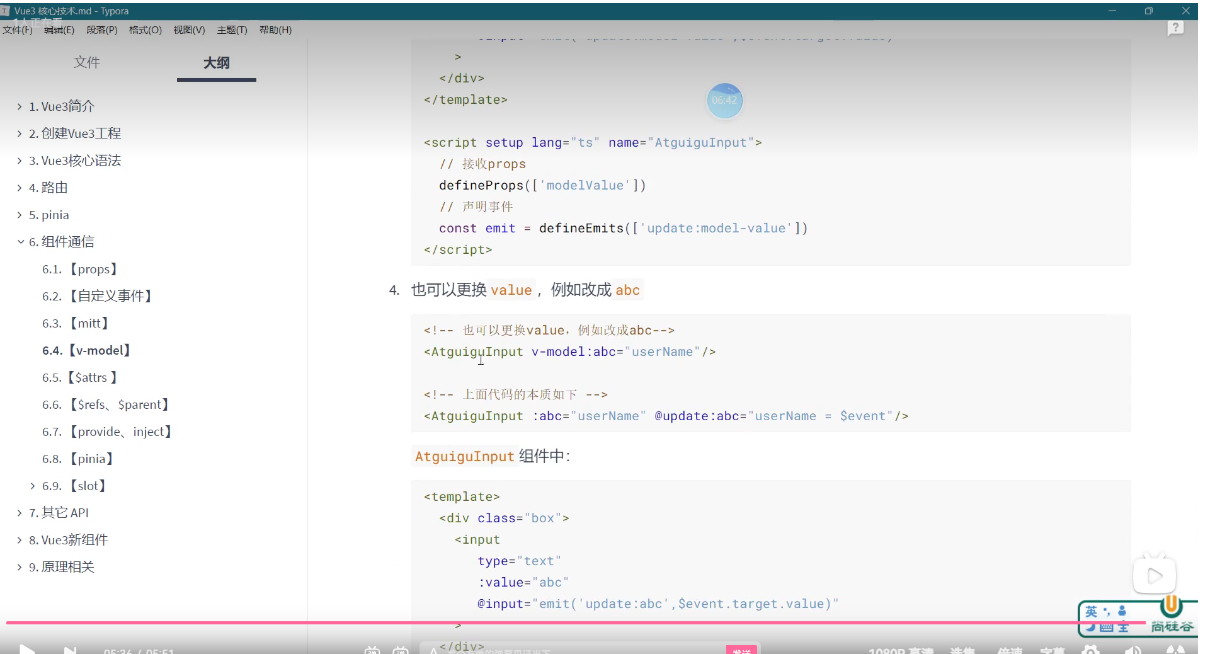This screenshot has width=1205, height=654.
Task: Expand the 5. pinia chevron
Action: 19,214
